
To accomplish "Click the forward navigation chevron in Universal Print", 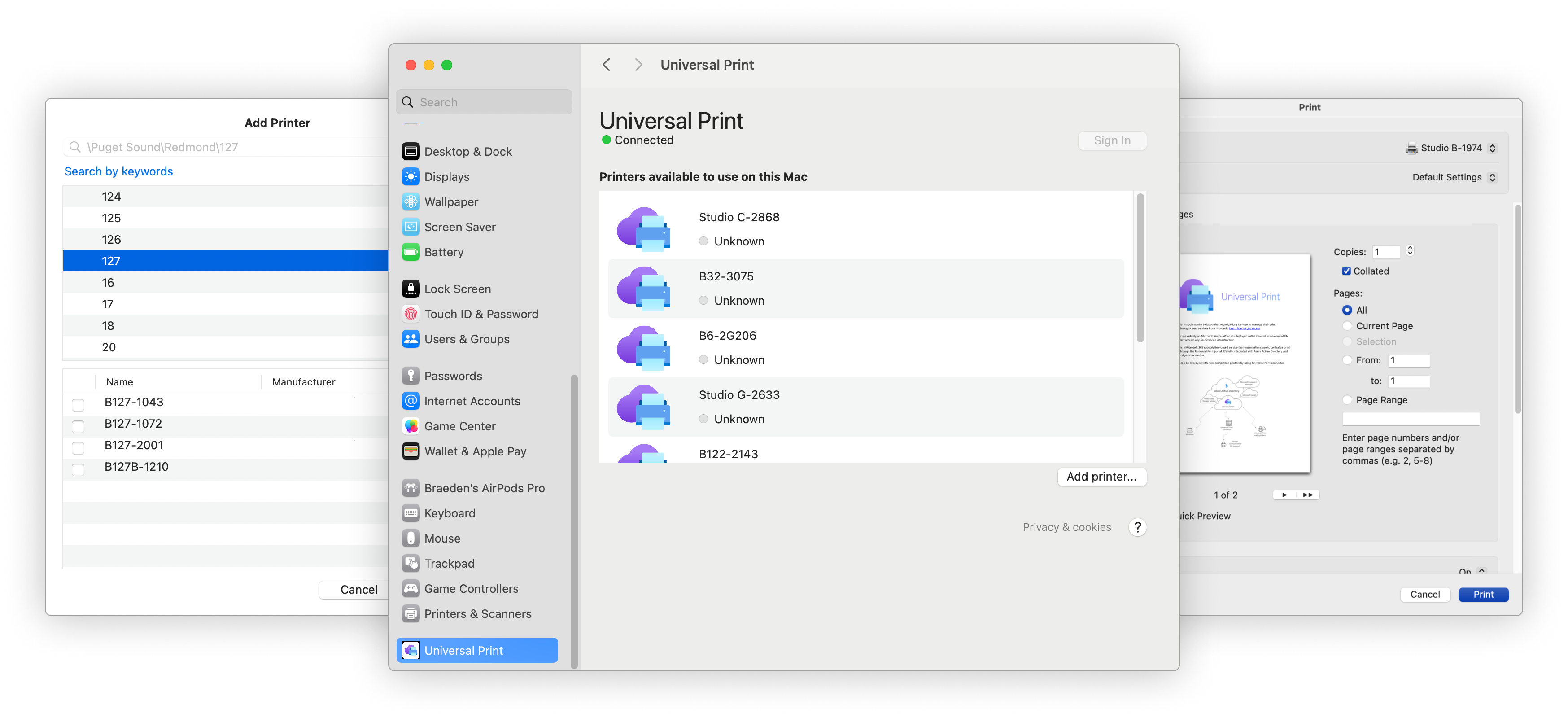I will coord(635,65).
